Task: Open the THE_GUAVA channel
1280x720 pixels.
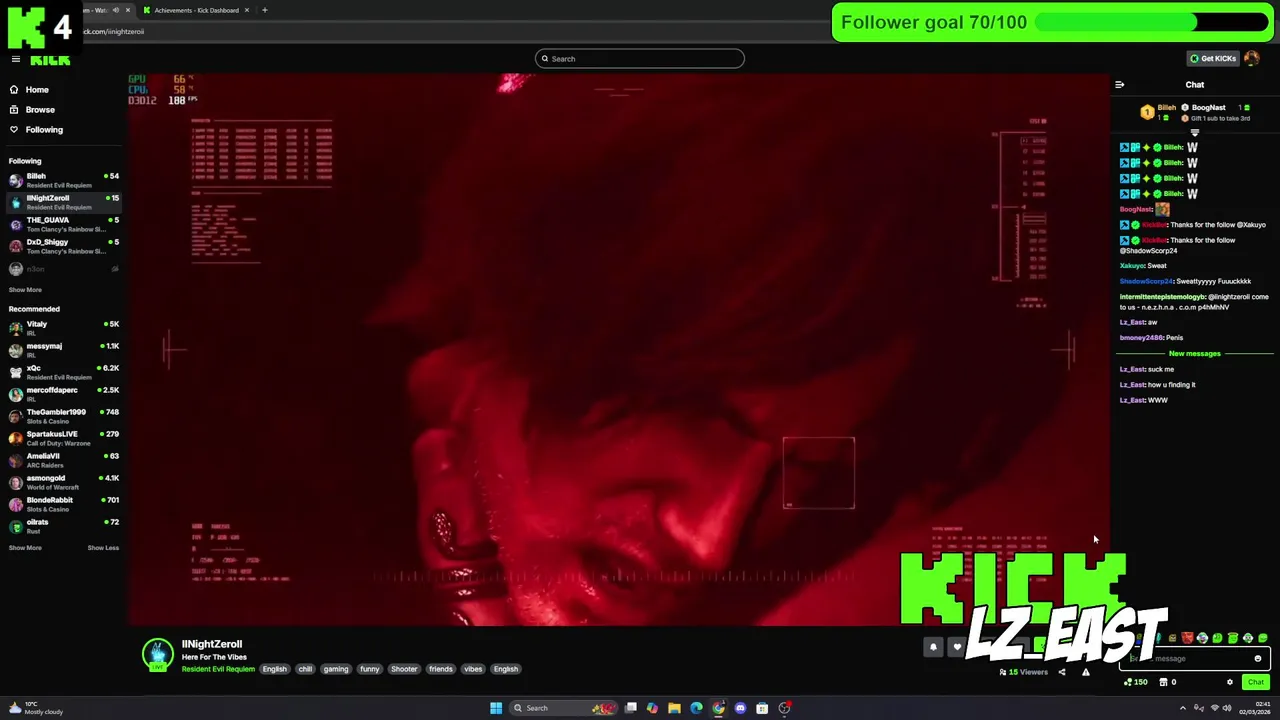Action: [62, 224]
